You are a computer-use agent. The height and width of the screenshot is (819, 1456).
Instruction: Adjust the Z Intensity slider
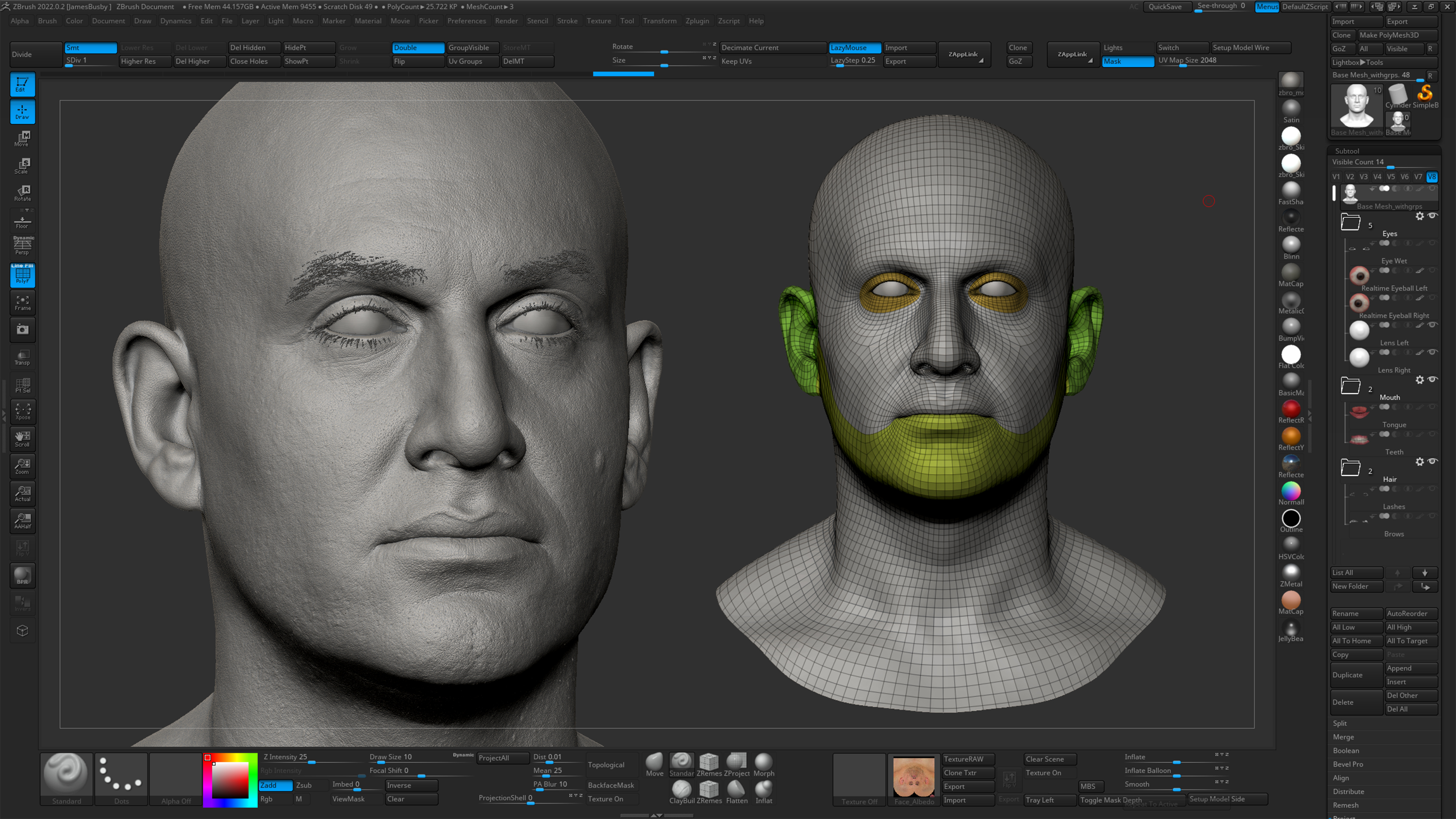click(x=312, y=763)
